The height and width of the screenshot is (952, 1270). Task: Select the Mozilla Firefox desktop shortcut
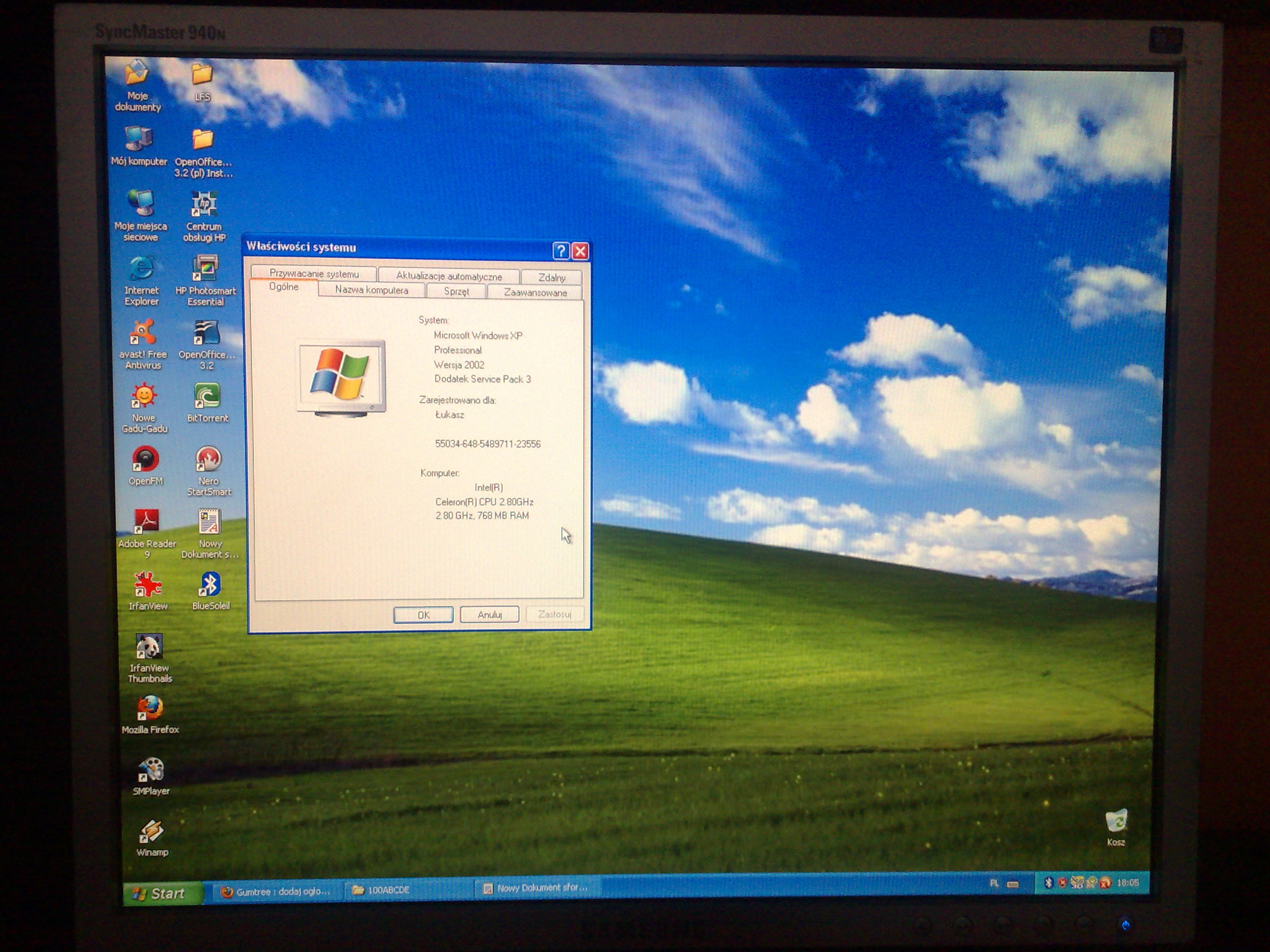(150, 715)
